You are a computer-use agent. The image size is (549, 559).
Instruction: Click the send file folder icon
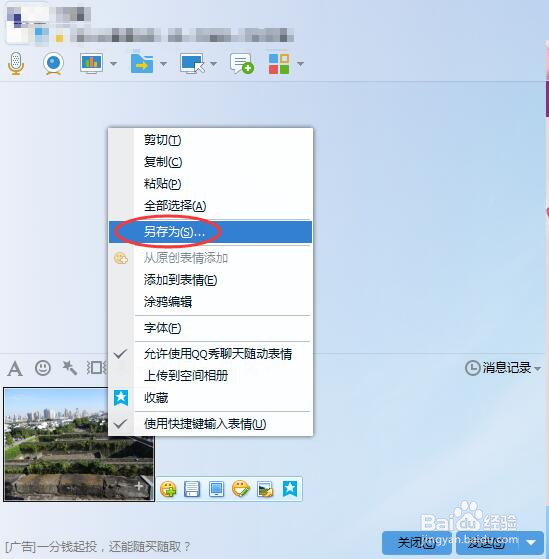pyautogui.click(x=142, y=63)
